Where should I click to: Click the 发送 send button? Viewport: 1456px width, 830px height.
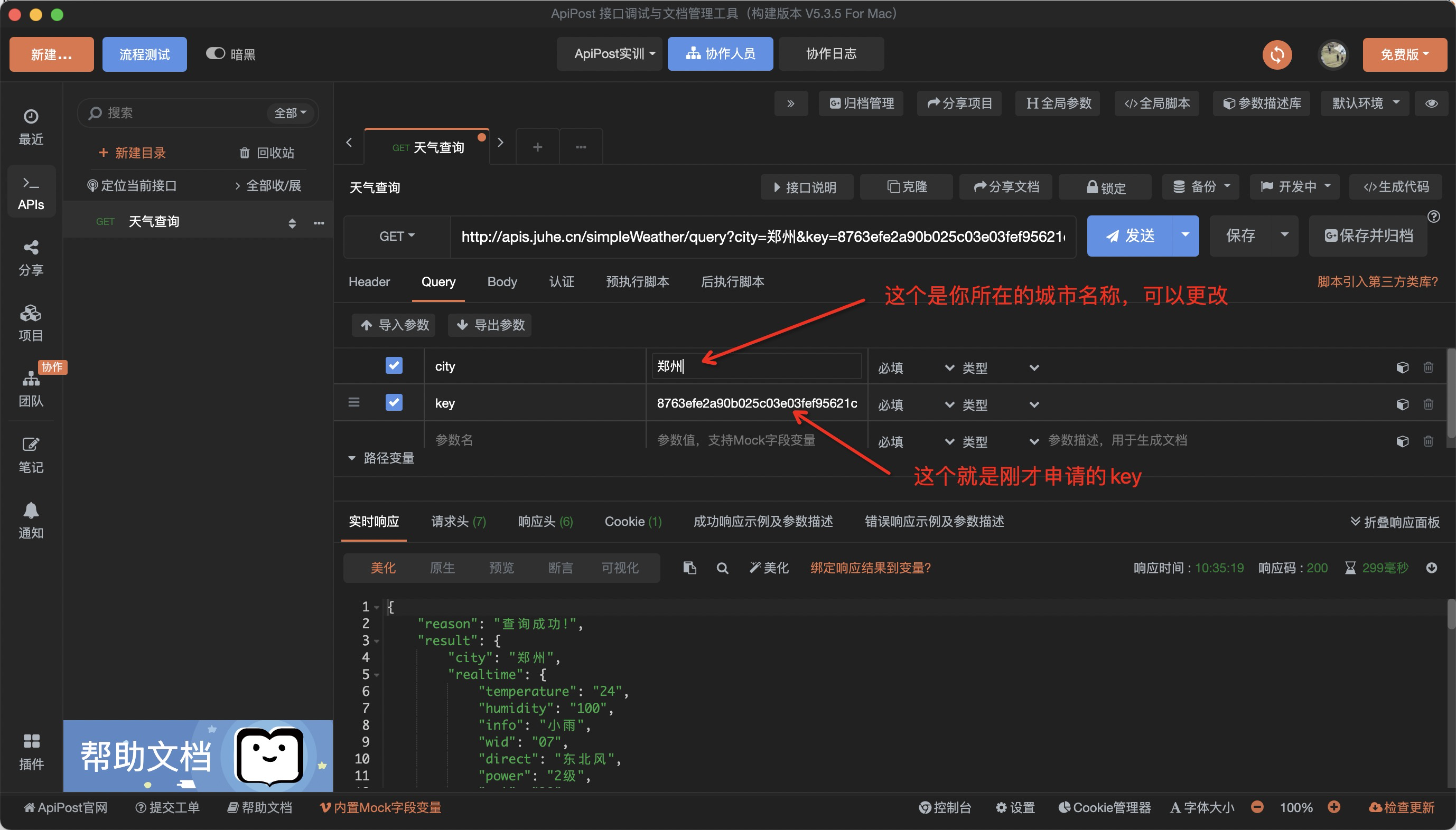pyautogui.click(x=1129, y=236)
